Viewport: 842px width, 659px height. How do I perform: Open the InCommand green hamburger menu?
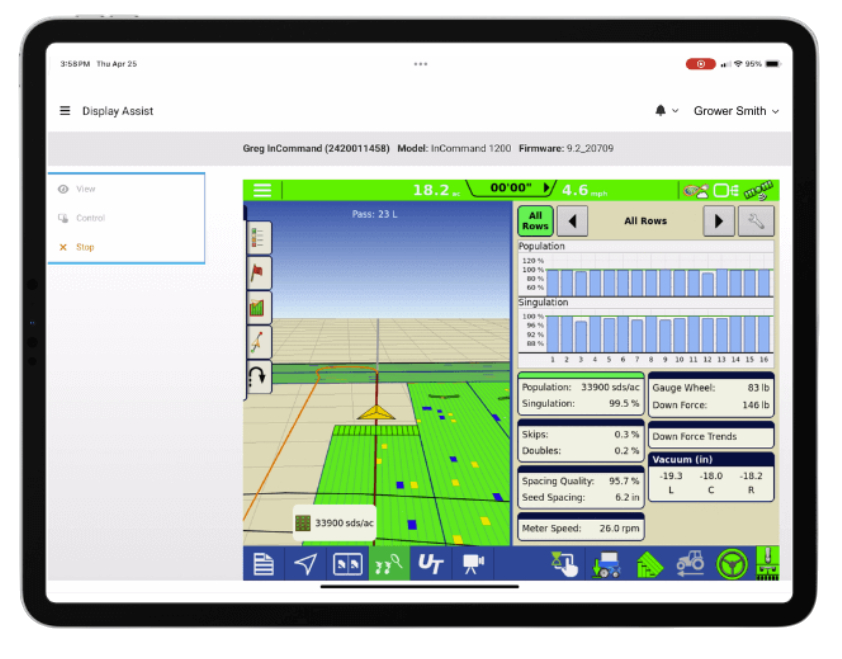click(262, 190)
